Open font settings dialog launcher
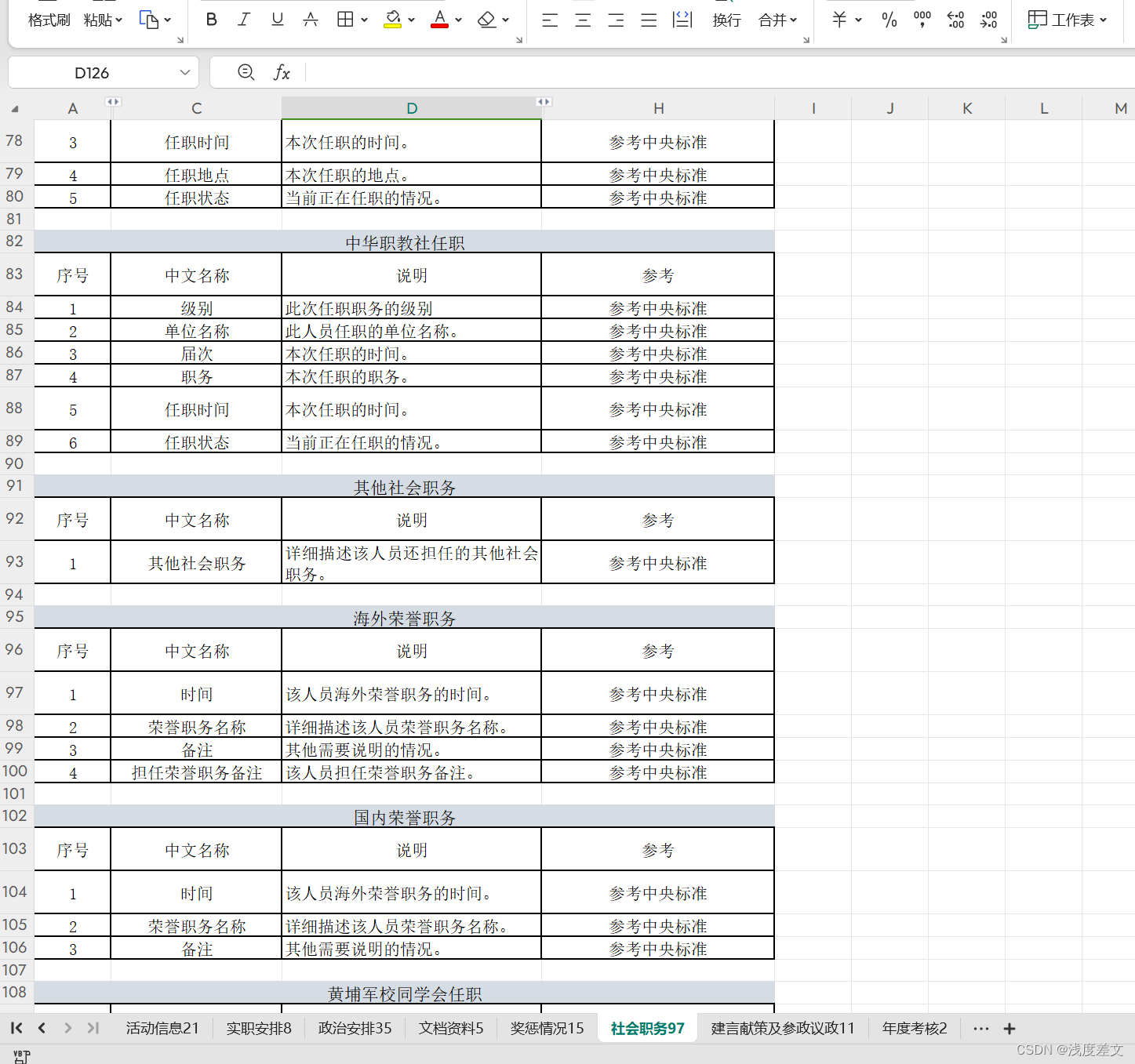The width and height of the screenshot is (1135, 1064). click(519, 39)
